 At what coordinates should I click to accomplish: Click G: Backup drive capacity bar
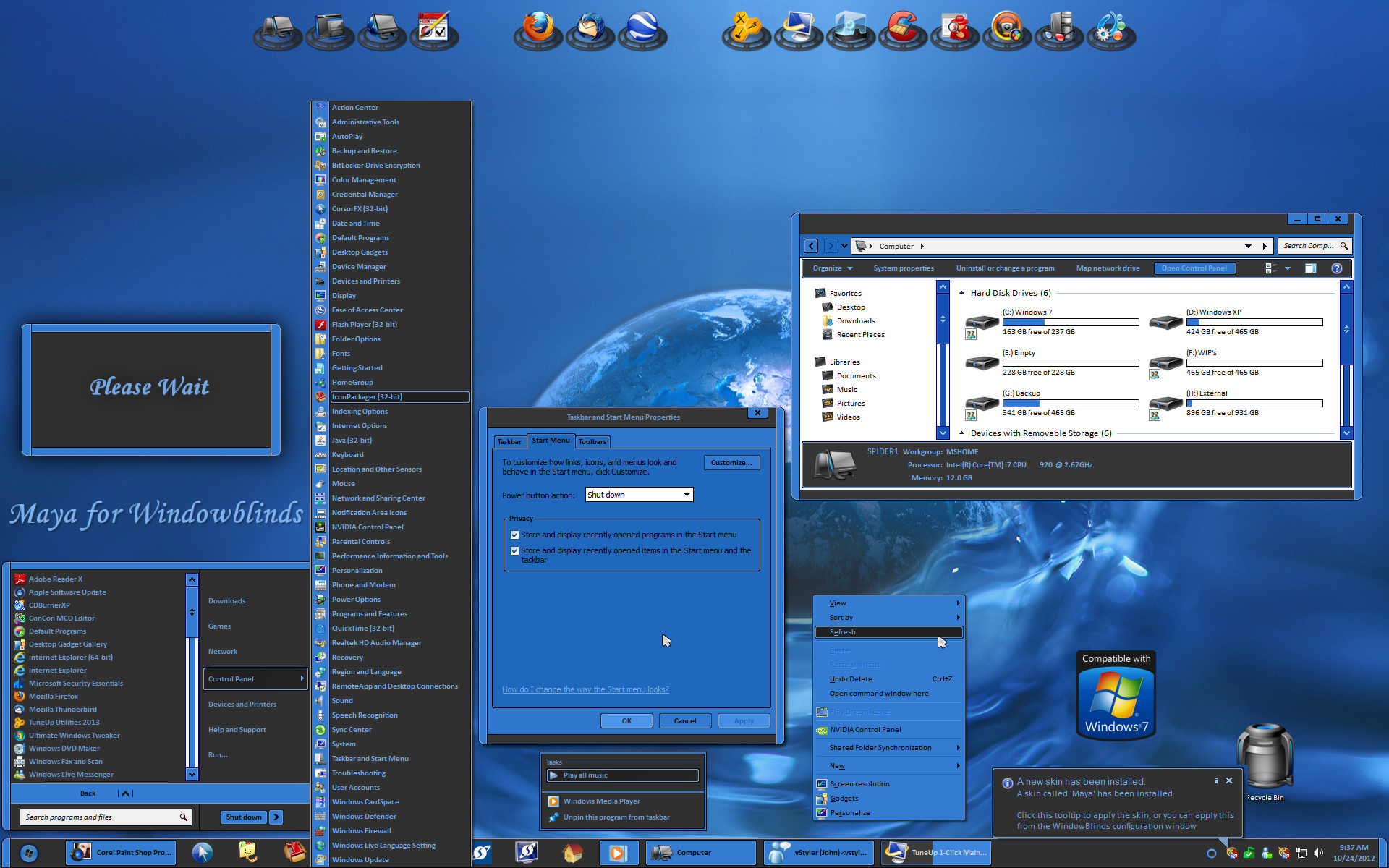1071,404
